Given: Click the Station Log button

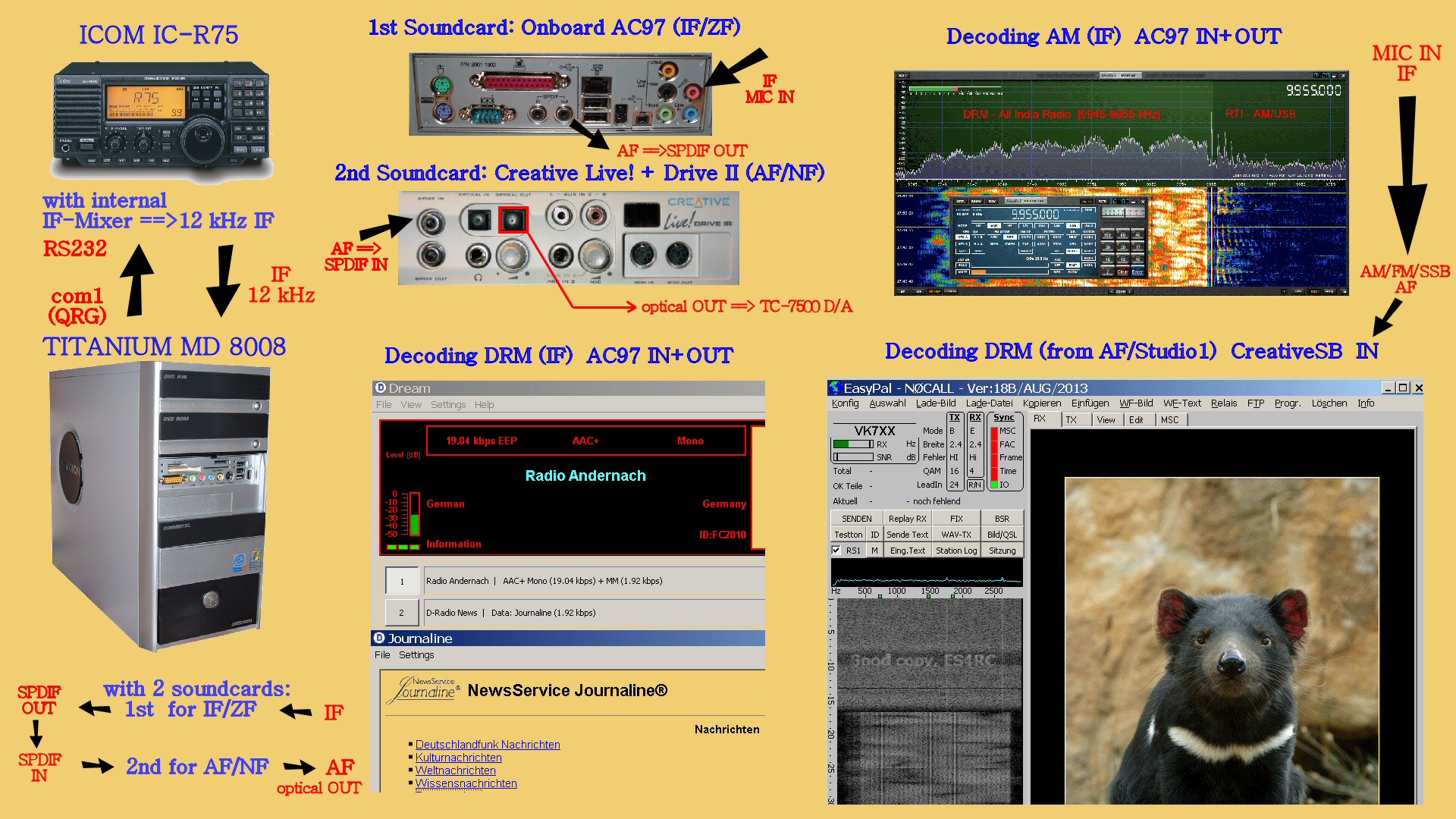Looking at the screenshot, I should point(955,551).
